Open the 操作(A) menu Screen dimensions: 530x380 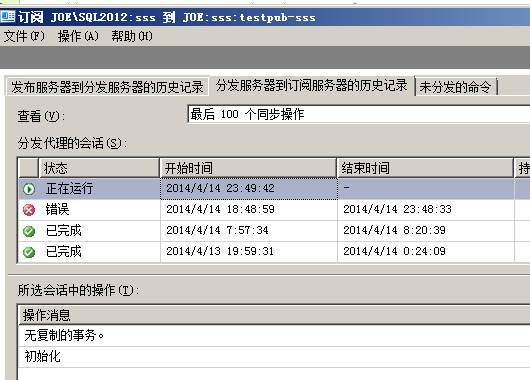tap(78, 36)
